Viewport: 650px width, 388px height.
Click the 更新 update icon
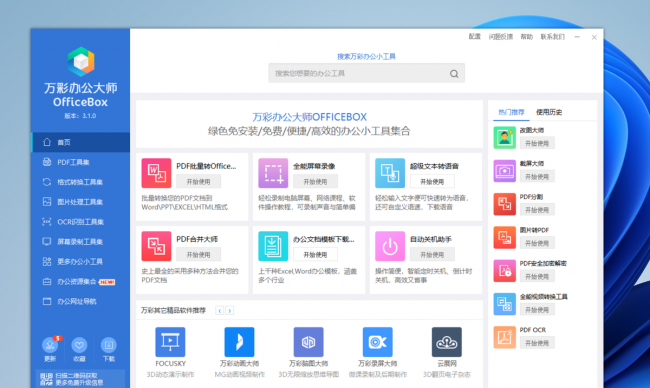(x=50, y=345)
